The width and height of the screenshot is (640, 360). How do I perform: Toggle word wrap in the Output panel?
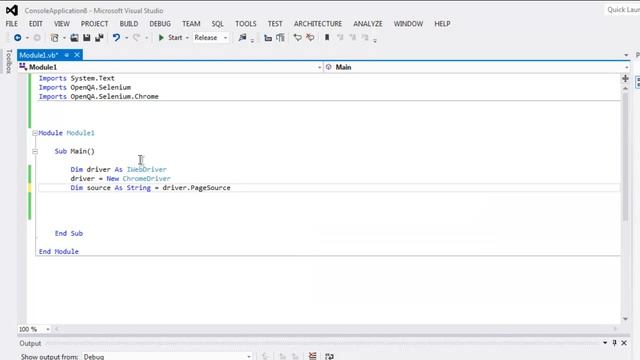point(329,356)
